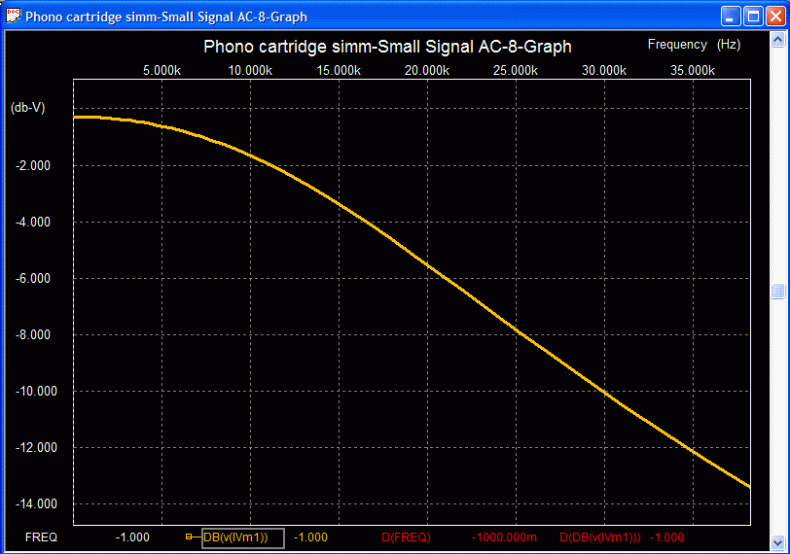The width and height of the screenshot is (790, 554).
Task: Click the vertical scrollbar up arrow
Action: pyautogui.click(x=777, y=39)
